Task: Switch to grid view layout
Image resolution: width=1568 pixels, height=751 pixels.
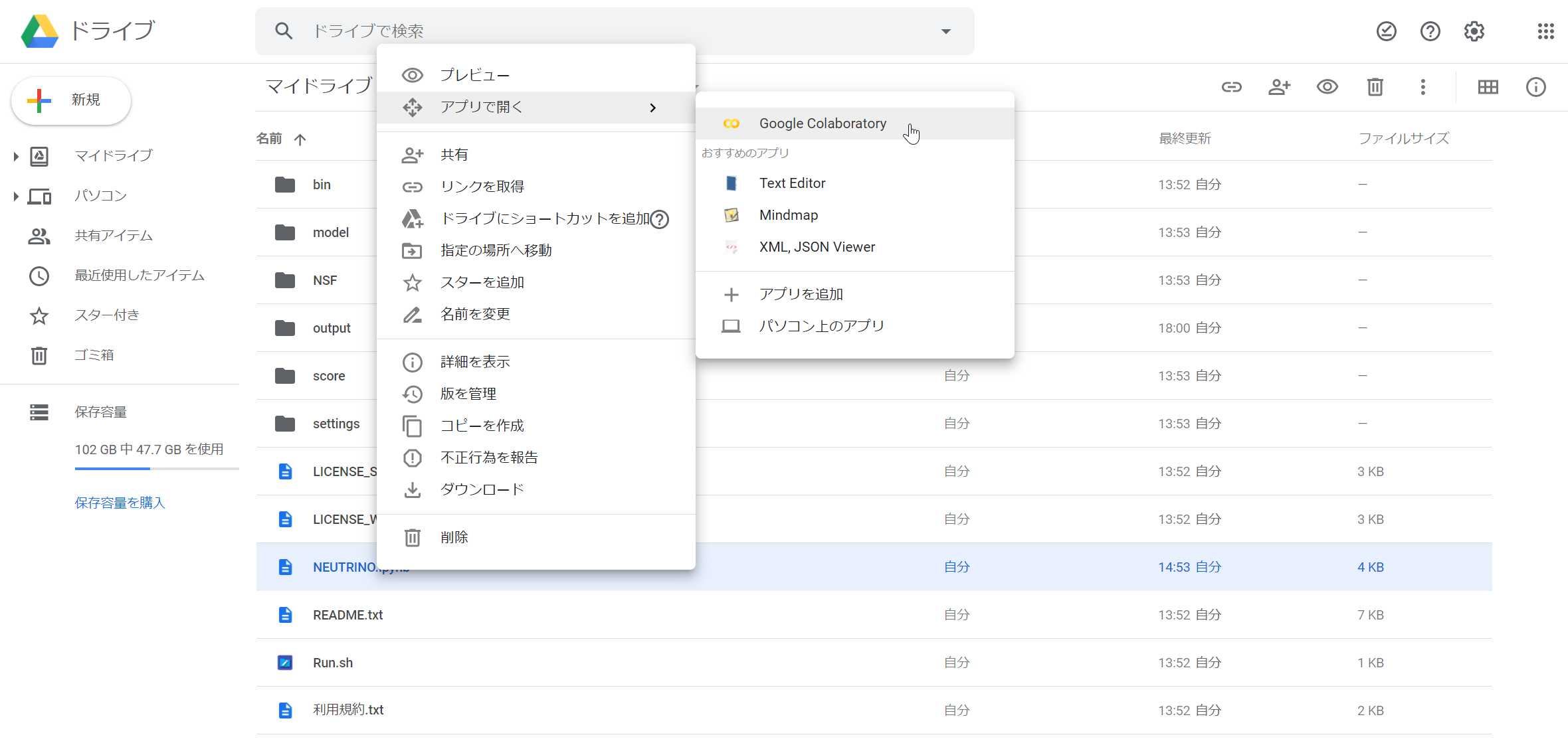Action: pyautogui.click(x=1488, y=87)
